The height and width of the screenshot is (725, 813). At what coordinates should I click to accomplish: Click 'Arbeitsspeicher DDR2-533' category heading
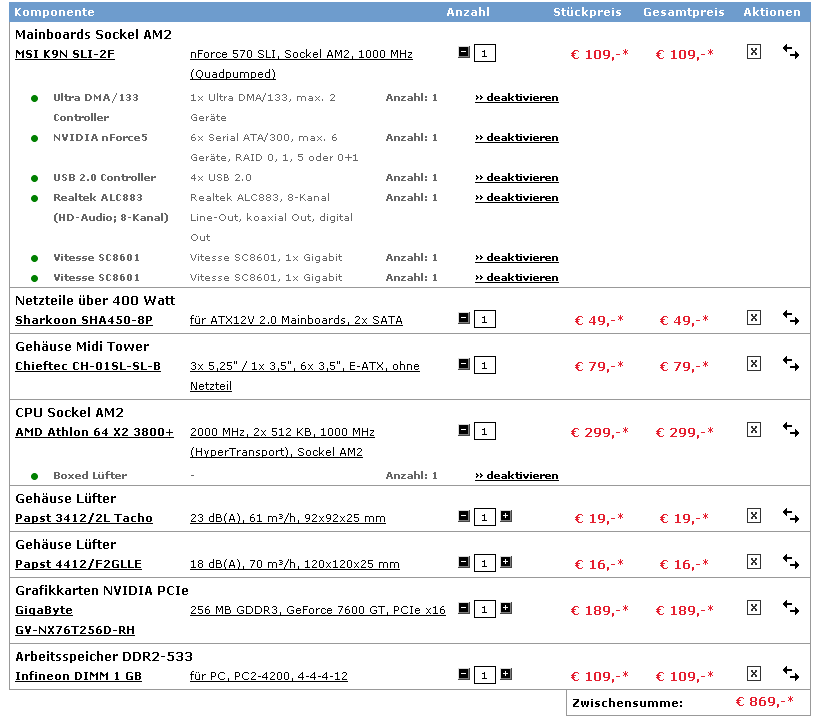pos(104,657)
